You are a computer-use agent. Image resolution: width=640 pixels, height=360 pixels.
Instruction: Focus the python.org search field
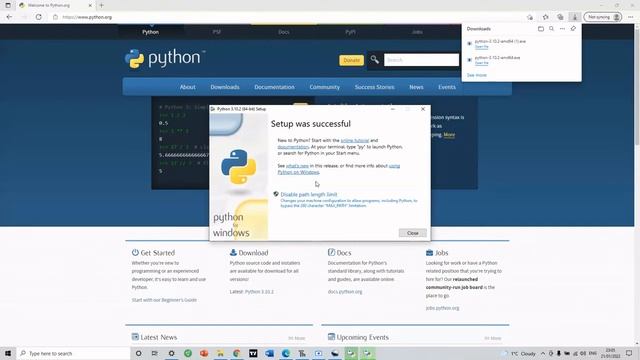tap(421, 60)
